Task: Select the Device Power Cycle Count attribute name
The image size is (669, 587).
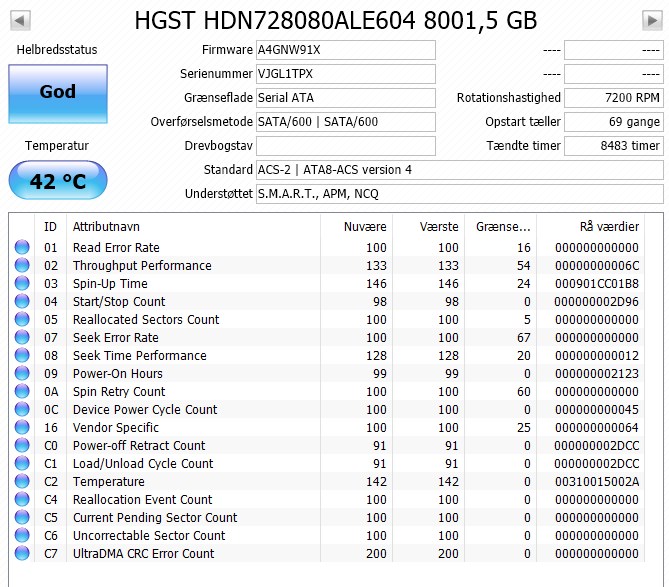Action: coord(145,410)
